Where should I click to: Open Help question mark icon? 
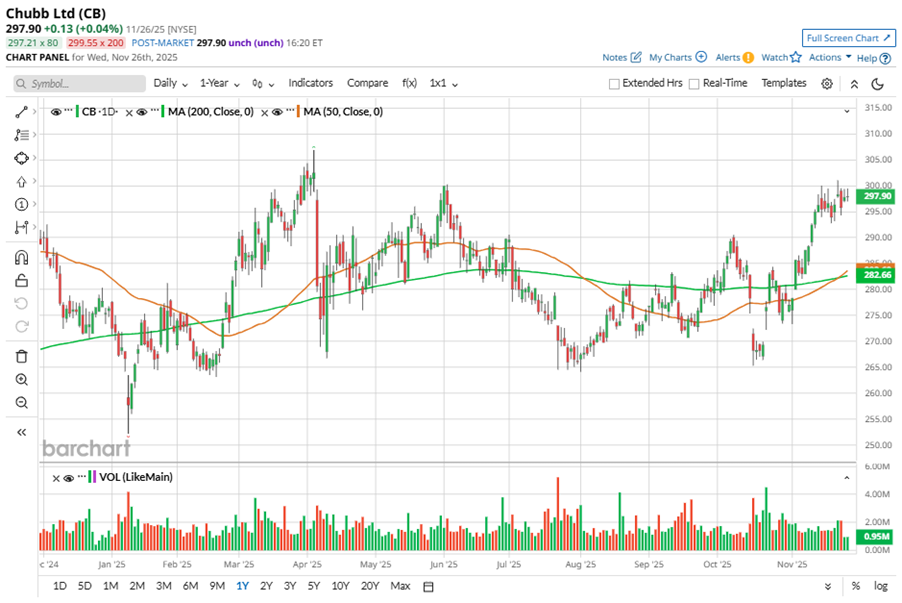pos(885,58)
